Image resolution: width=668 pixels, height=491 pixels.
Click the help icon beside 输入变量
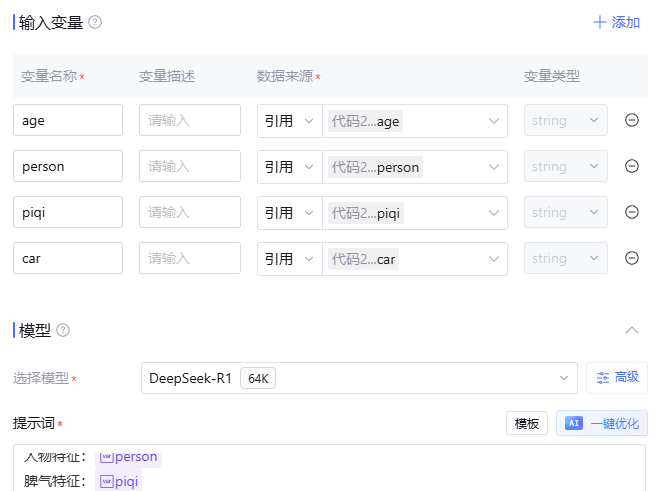tap(95, 22)
